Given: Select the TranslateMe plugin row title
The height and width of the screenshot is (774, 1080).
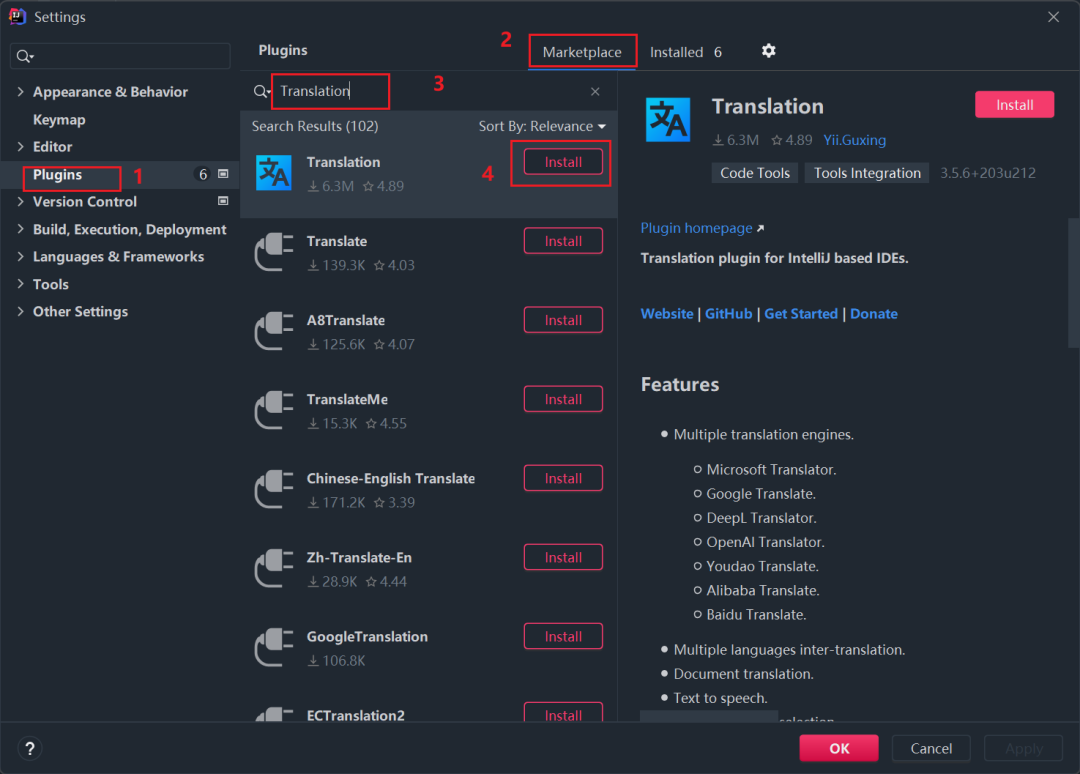Looking at the screenshot, I should pos(347,400).
